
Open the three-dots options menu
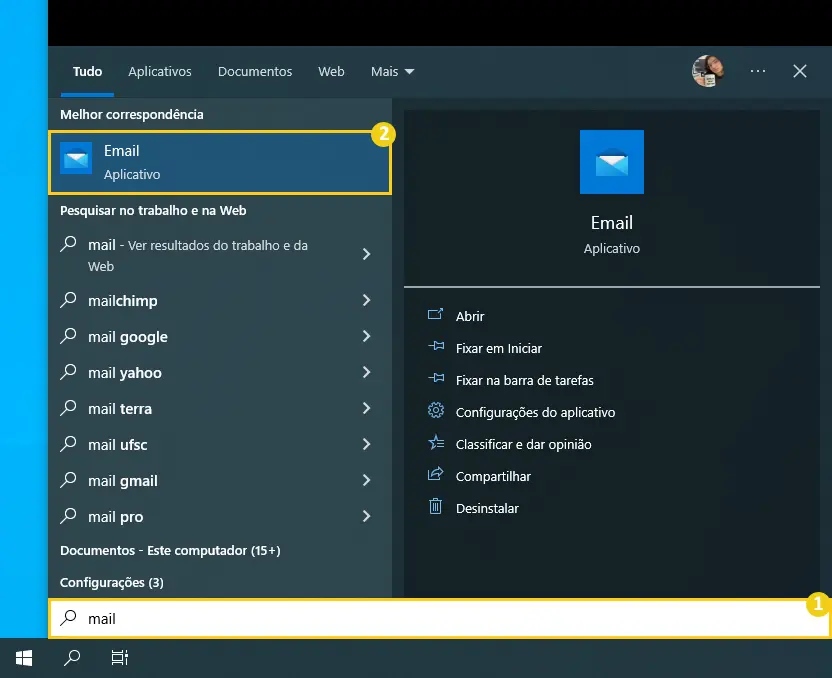(x=758, y=71)
